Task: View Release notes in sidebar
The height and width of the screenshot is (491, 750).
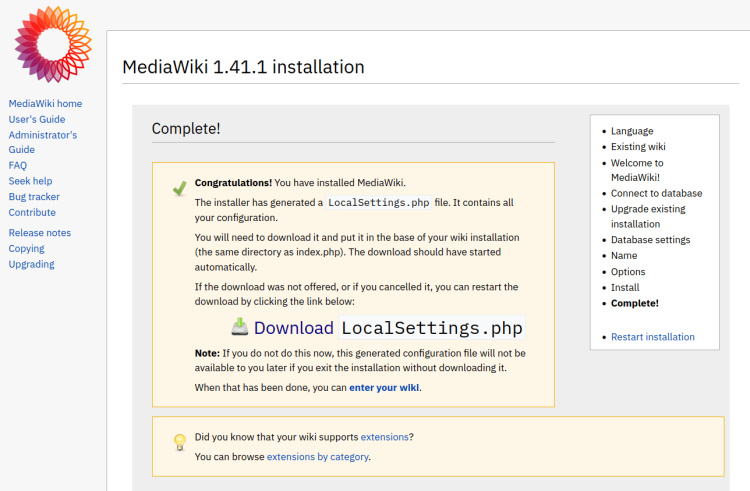Action: click(39, 233)
